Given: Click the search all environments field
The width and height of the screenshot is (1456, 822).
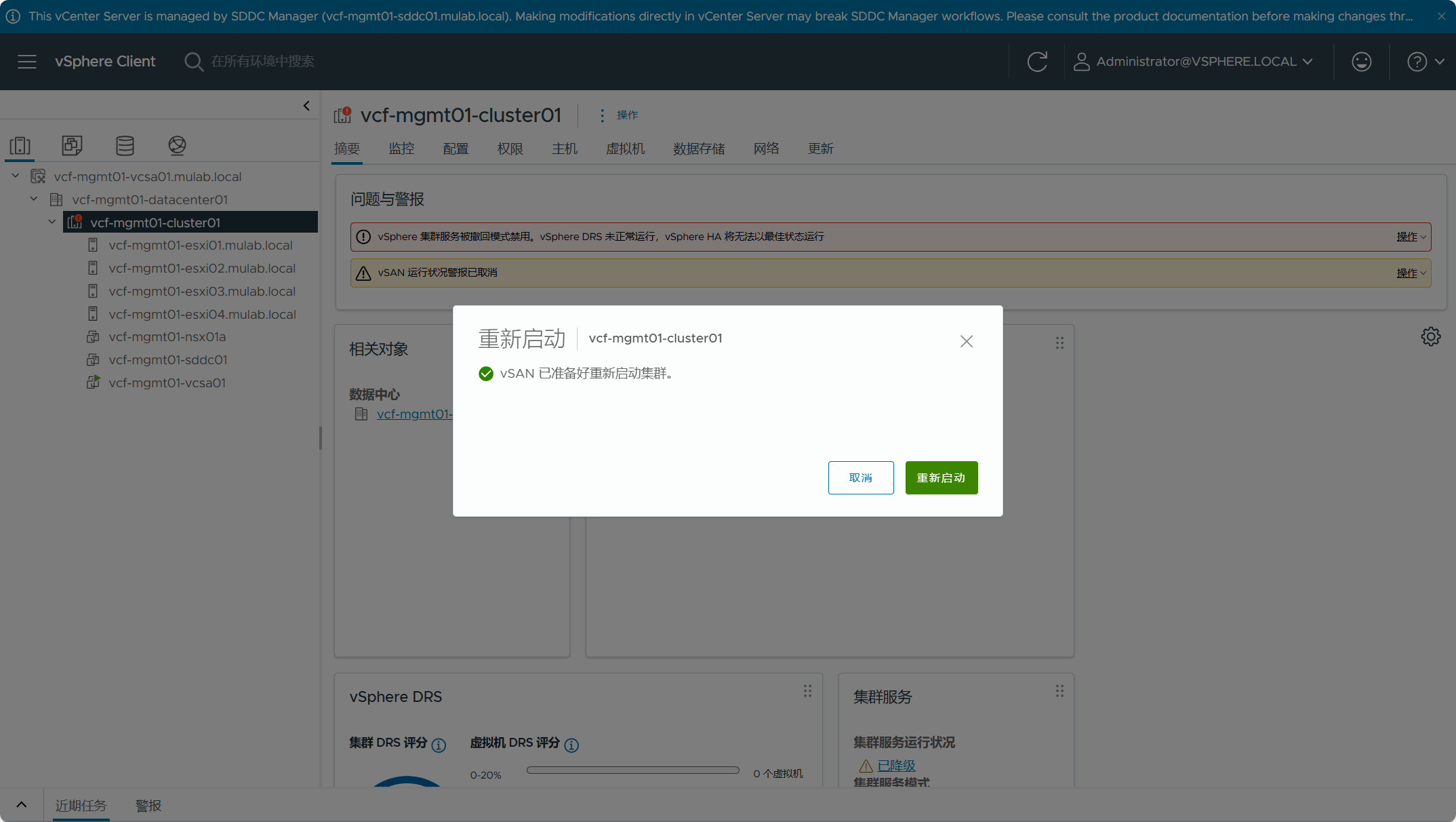Looking at the screenshot, I should 262,62.
